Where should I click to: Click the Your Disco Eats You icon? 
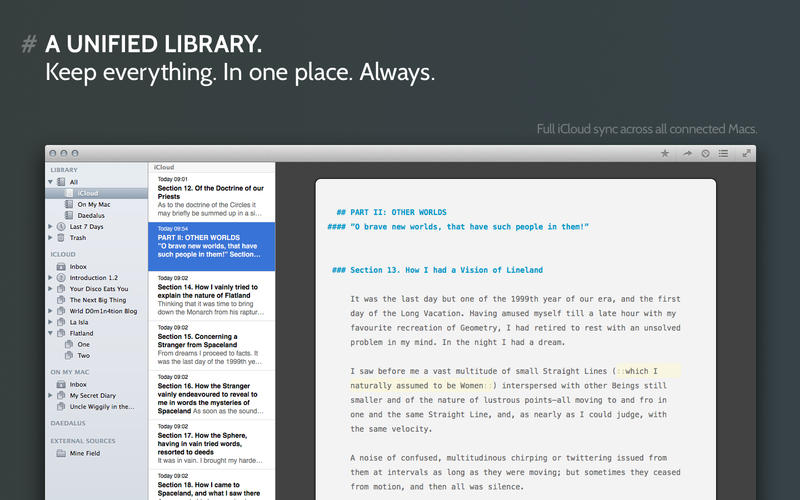pos(61,289)
